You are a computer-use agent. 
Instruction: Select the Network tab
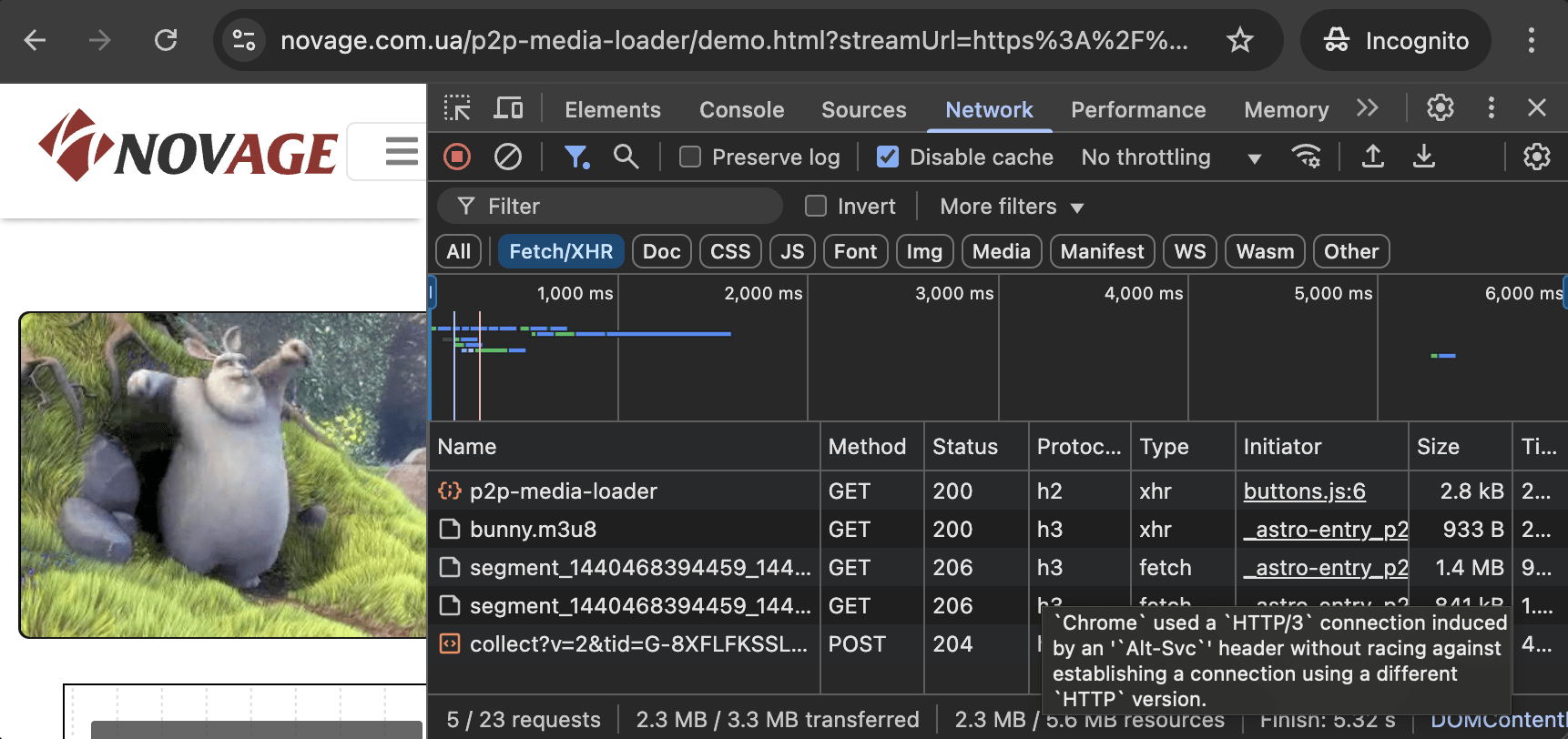[989, 109]
